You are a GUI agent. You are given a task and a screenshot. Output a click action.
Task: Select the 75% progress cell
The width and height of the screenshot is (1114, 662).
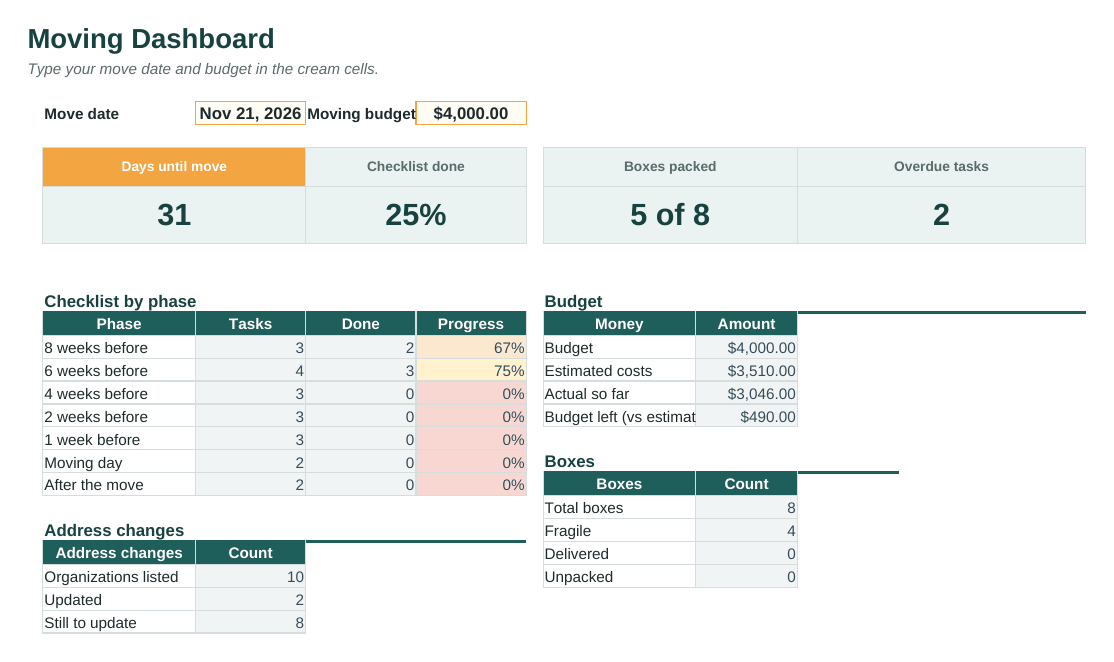tap(471, 371)
